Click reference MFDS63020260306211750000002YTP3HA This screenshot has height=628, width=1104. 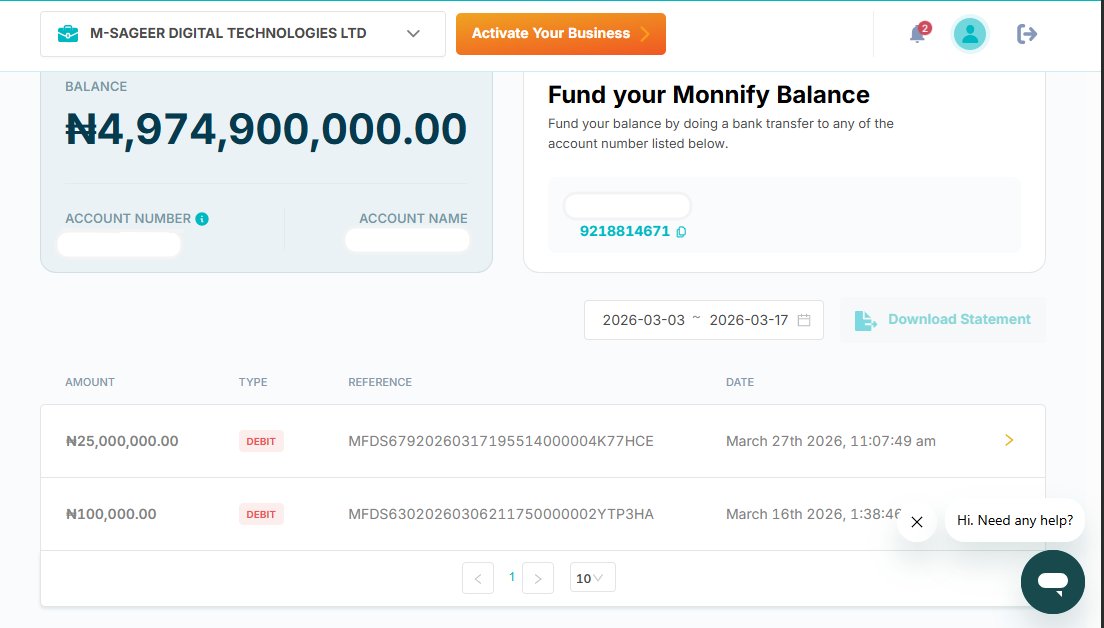(501, 515)
